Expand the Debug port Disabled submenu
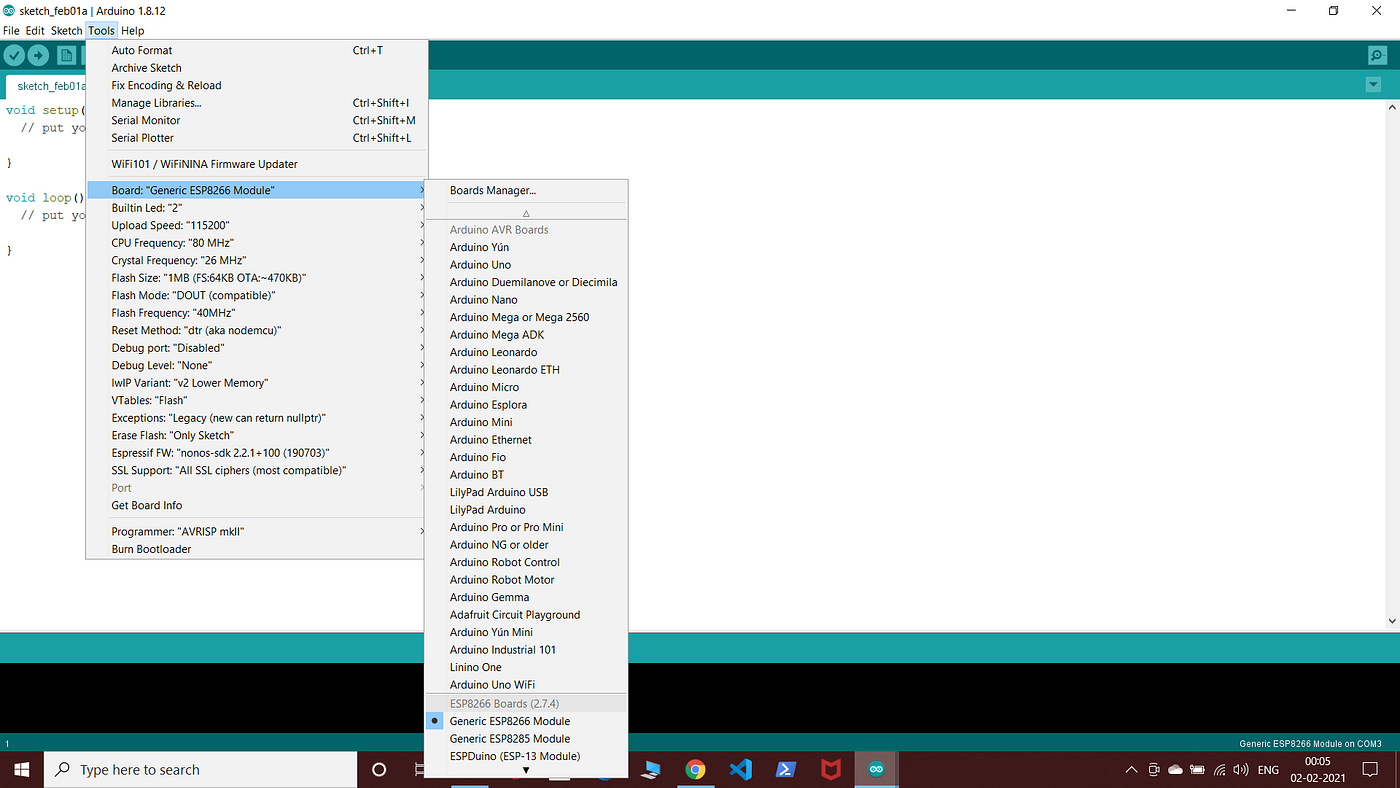This screenshot has height=788, width=1400. 256,348
